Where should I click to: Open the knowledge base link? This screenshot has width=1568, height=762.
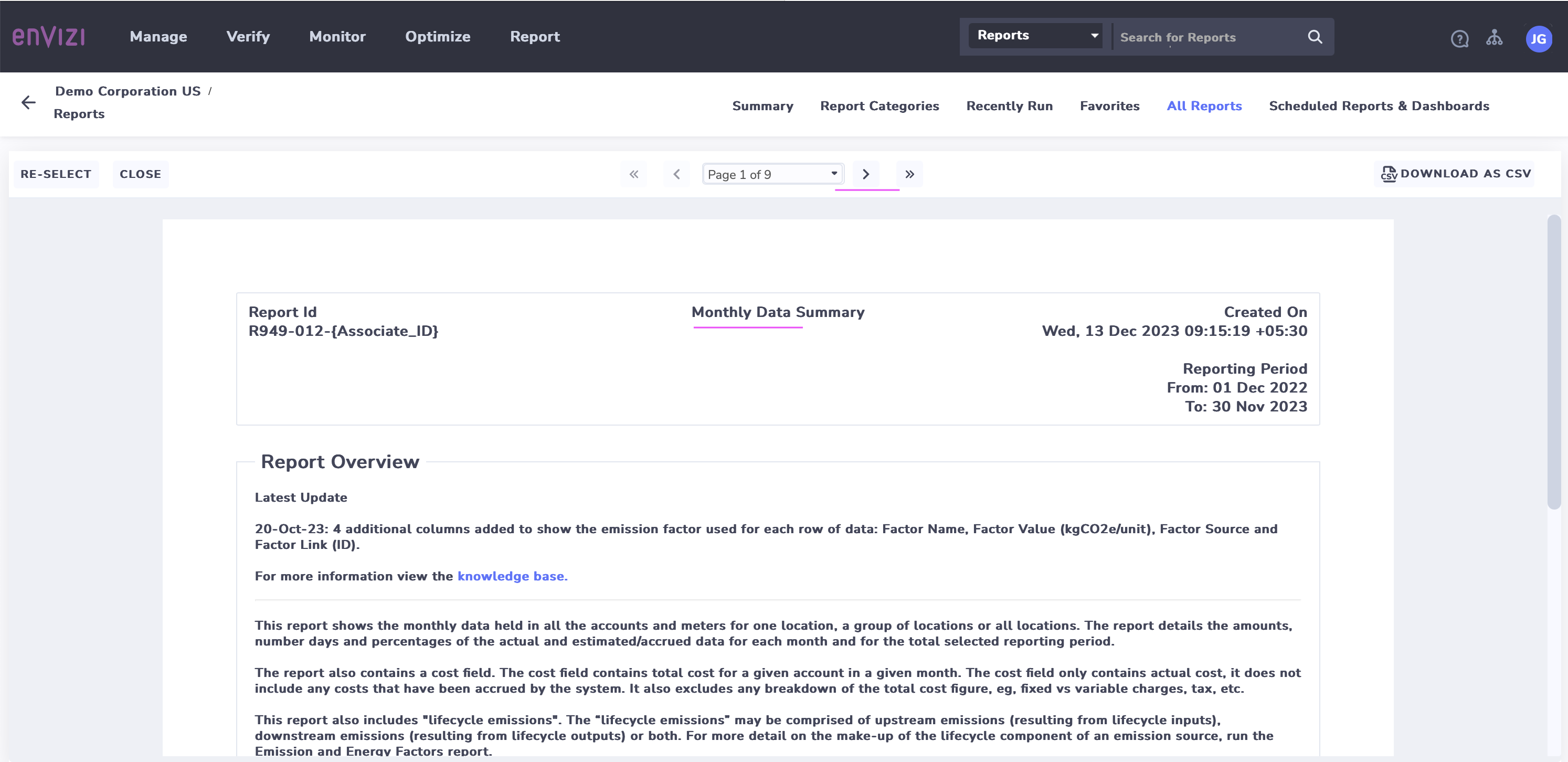511,576
